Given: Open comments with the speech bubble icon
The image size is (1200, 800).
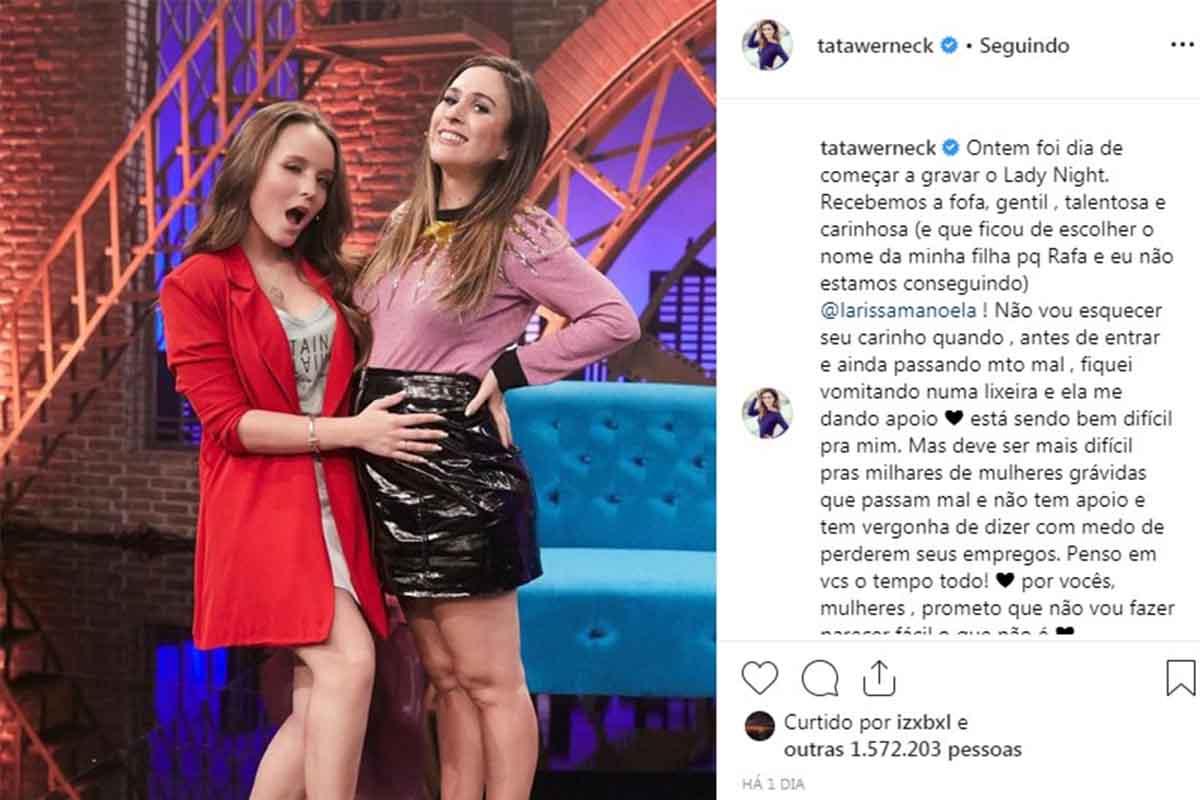Looking at the screenshot, I should click(820, 677).
